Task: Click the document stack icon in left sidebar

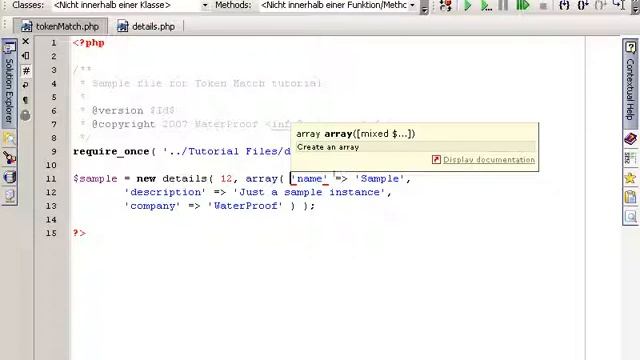Action: (9, 196)
